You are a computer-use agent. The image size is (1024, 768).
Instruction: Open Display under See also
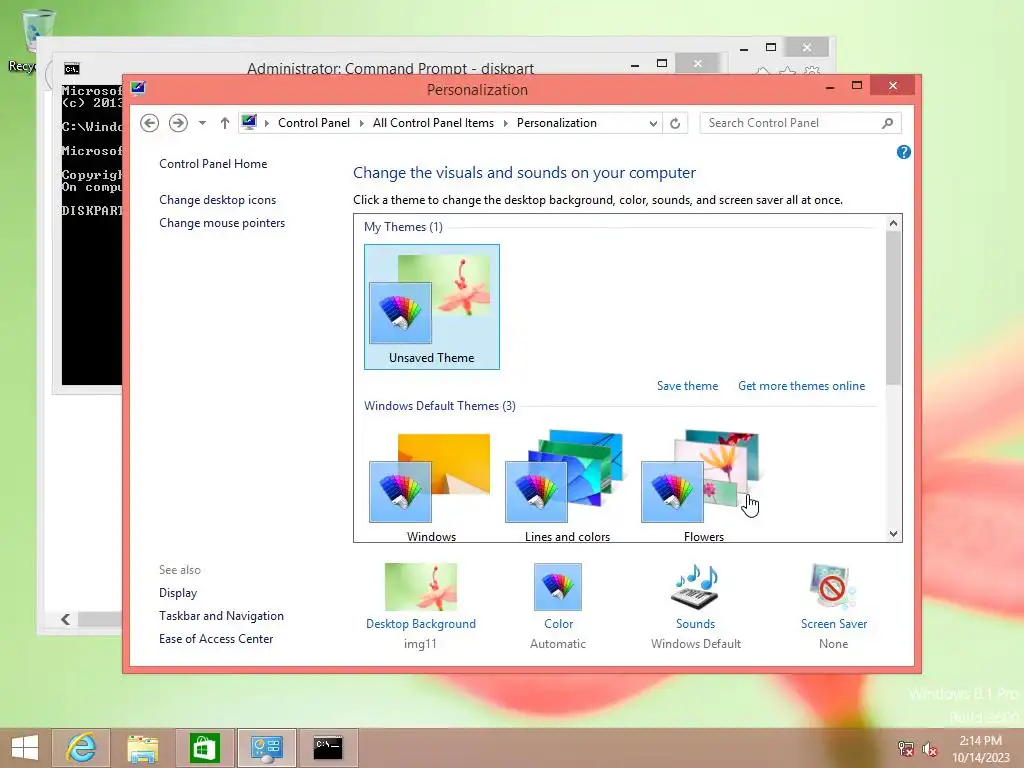click(x=178, y=593)
